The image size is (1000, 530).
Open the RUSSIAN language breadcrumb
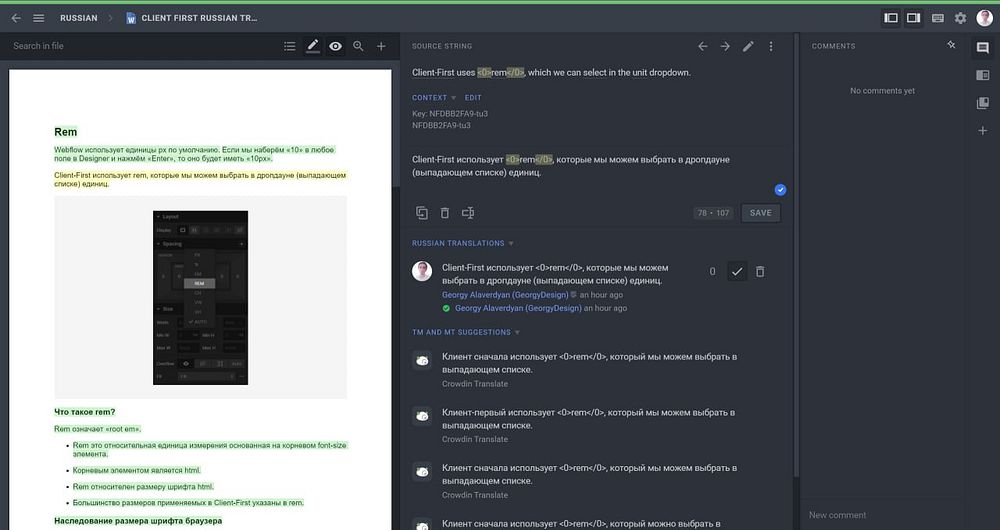point(78,18)
